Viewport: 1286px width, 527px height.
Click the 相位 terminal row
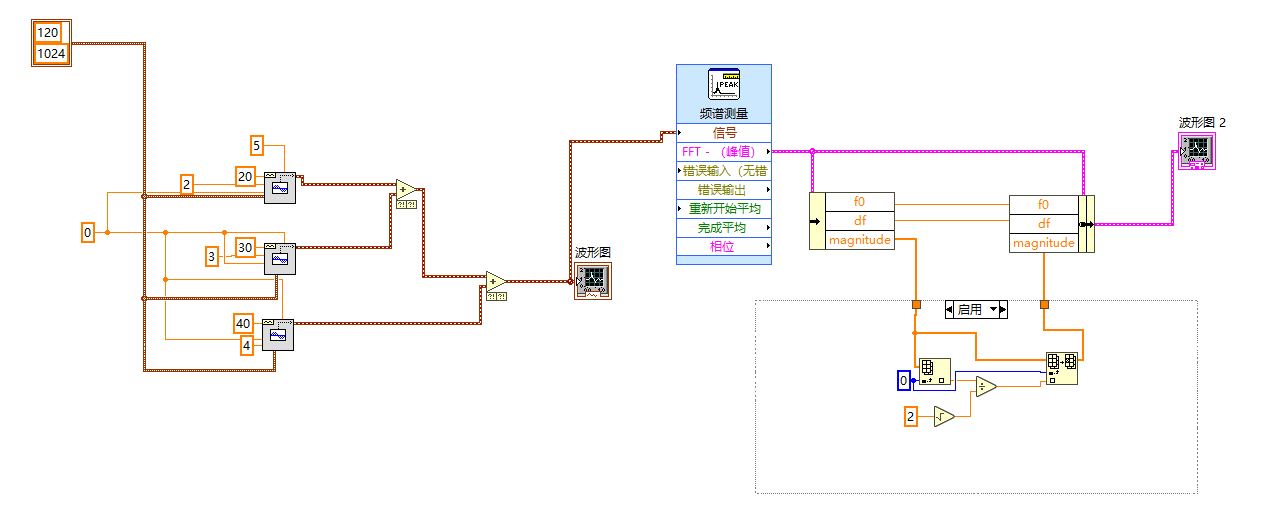pyautogui.click(x=724, y=246)
